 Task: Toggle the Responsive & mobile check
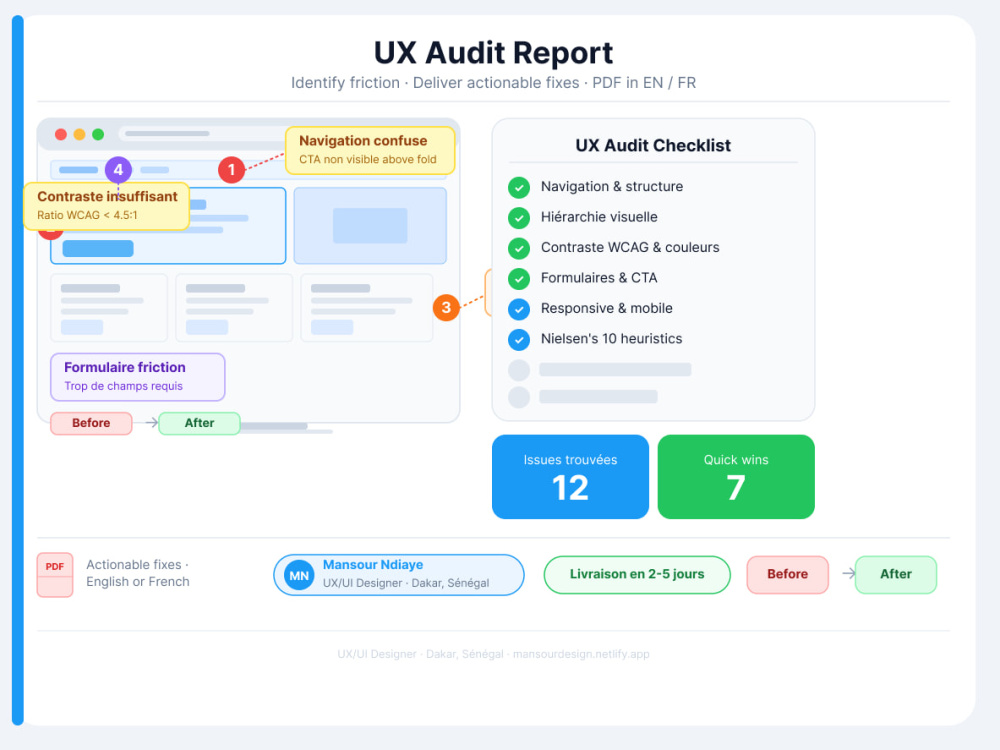(519, 309)
